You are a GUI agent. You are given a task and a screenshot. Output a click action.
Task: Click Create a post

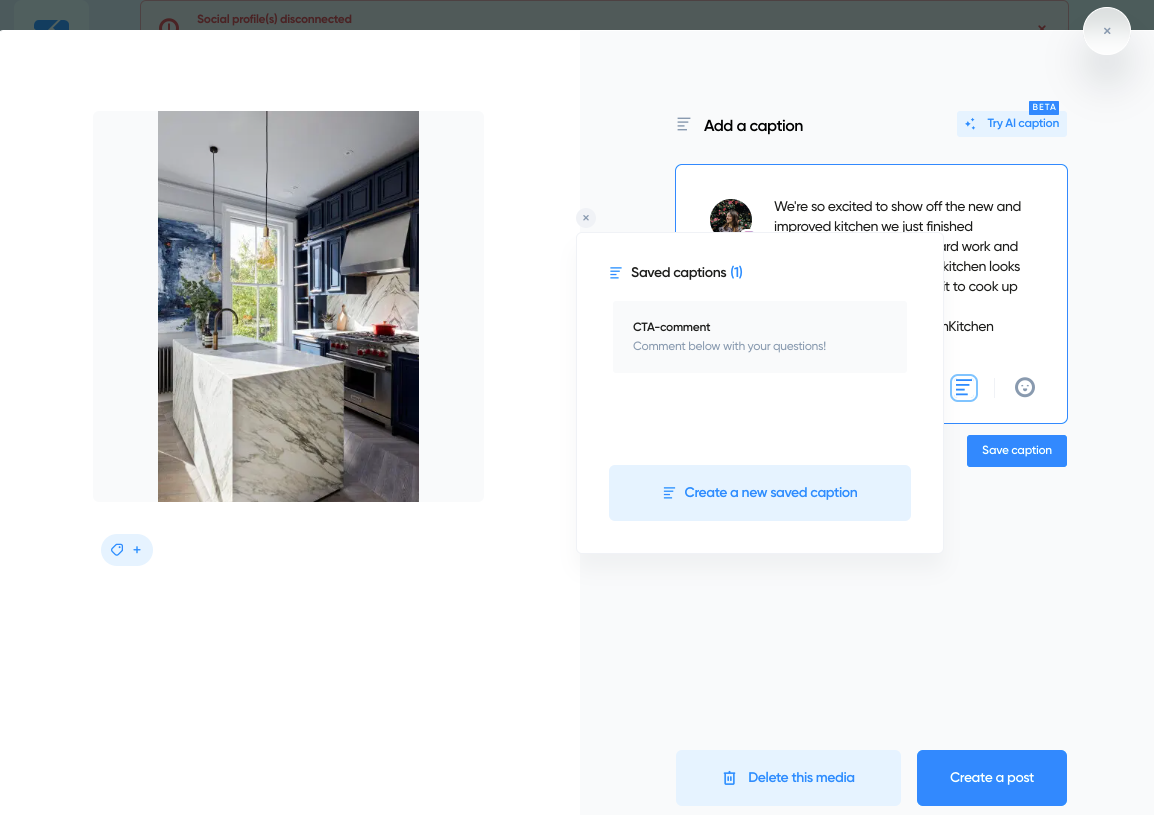pos(991,777)
